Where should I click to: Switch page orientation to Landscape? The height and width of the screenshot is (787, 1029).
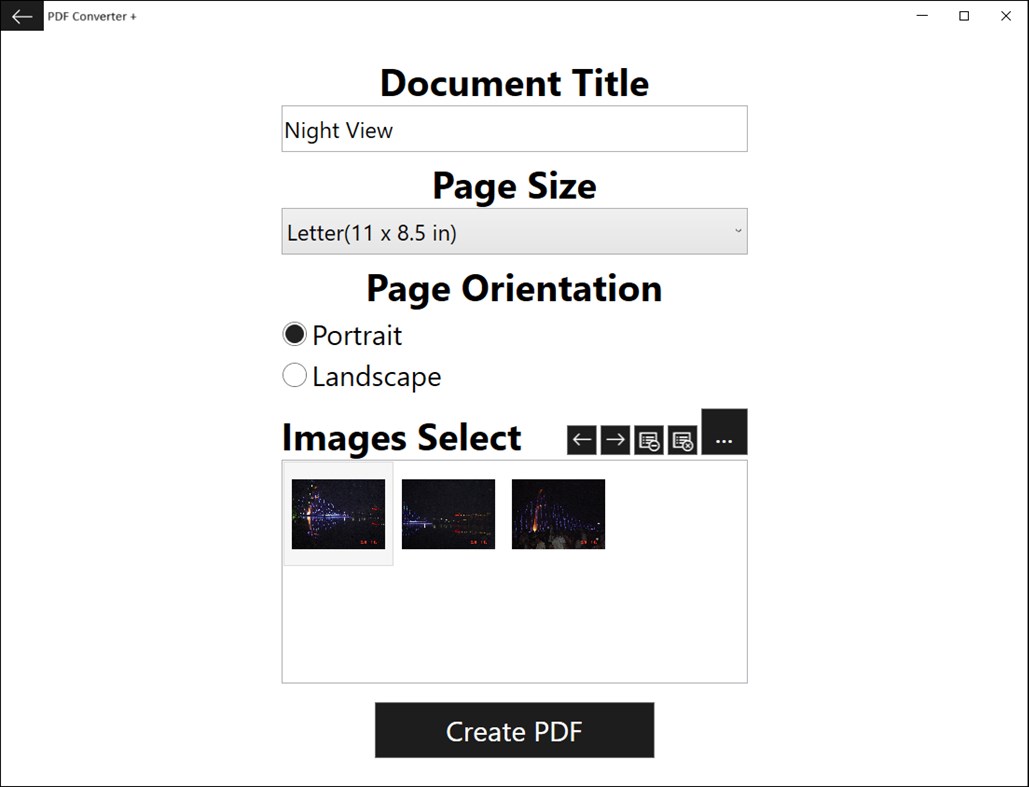(295, 375)
